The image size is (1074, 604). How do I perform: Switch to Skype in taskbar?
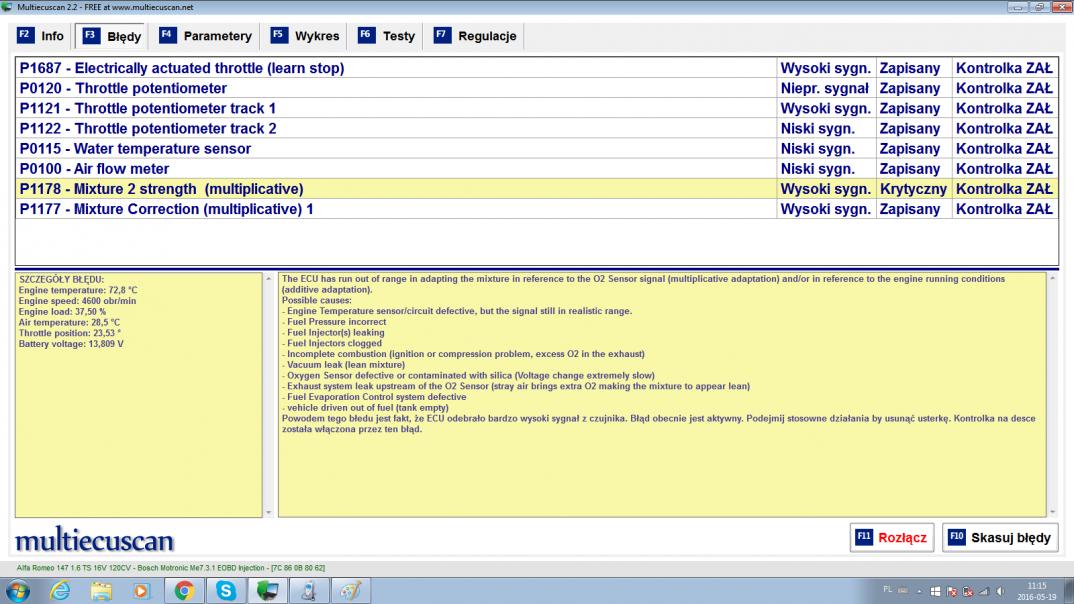pyautogui.click(x=225, y=590)
